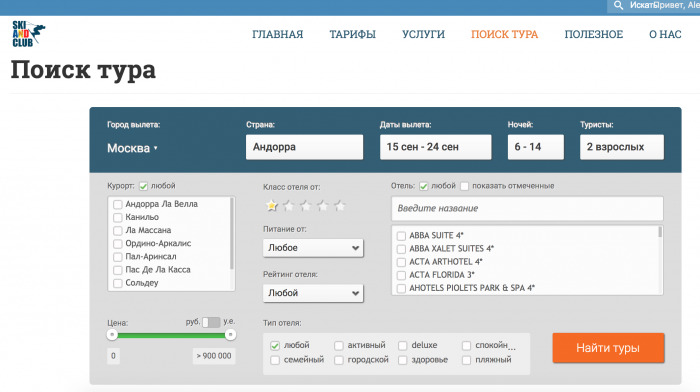Toggle the Отель любой checkbox

[x=424, y=186]
